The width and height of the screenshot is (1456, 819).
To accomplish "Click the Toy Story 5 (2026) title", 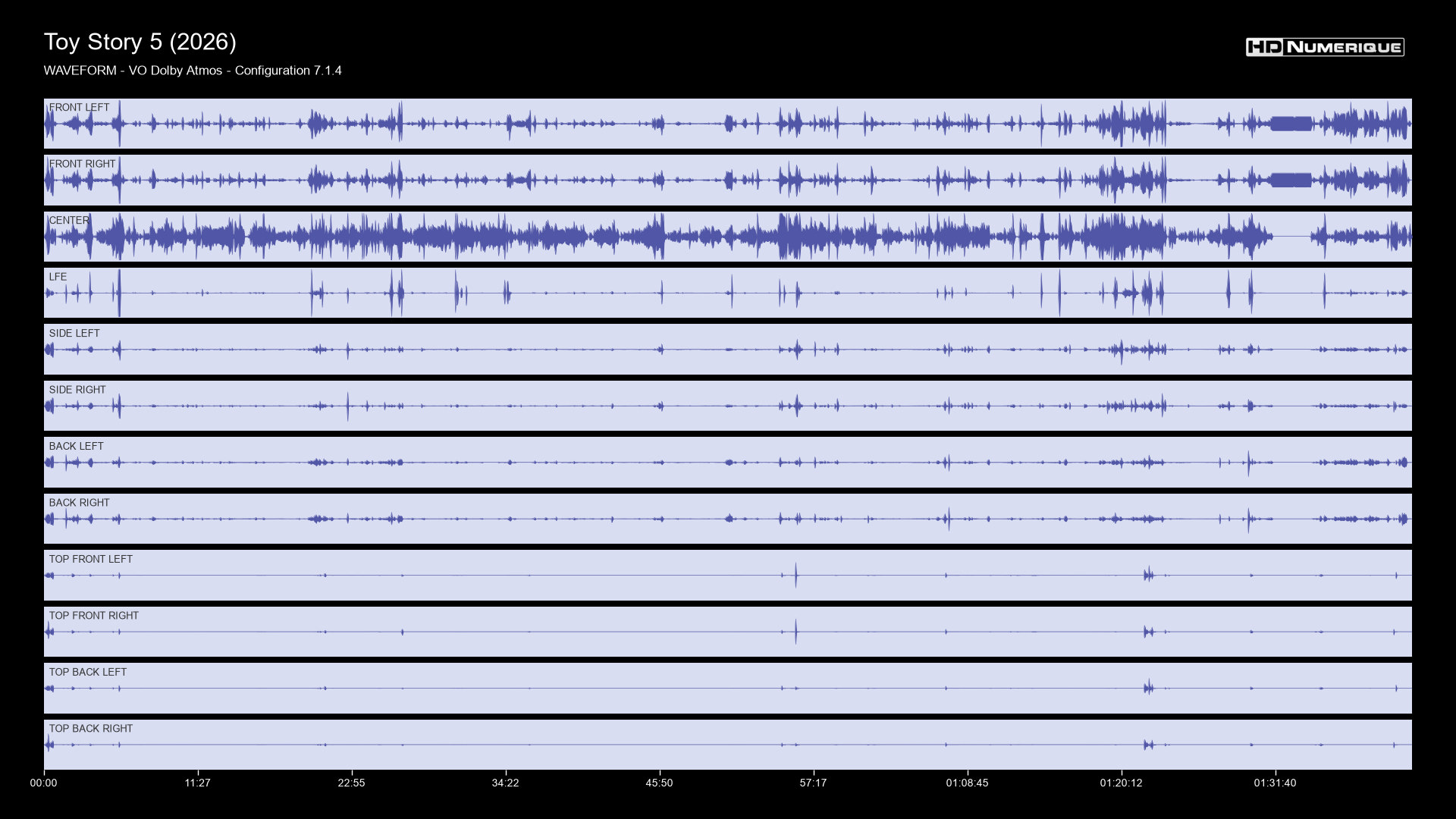I will click(140, 42).
